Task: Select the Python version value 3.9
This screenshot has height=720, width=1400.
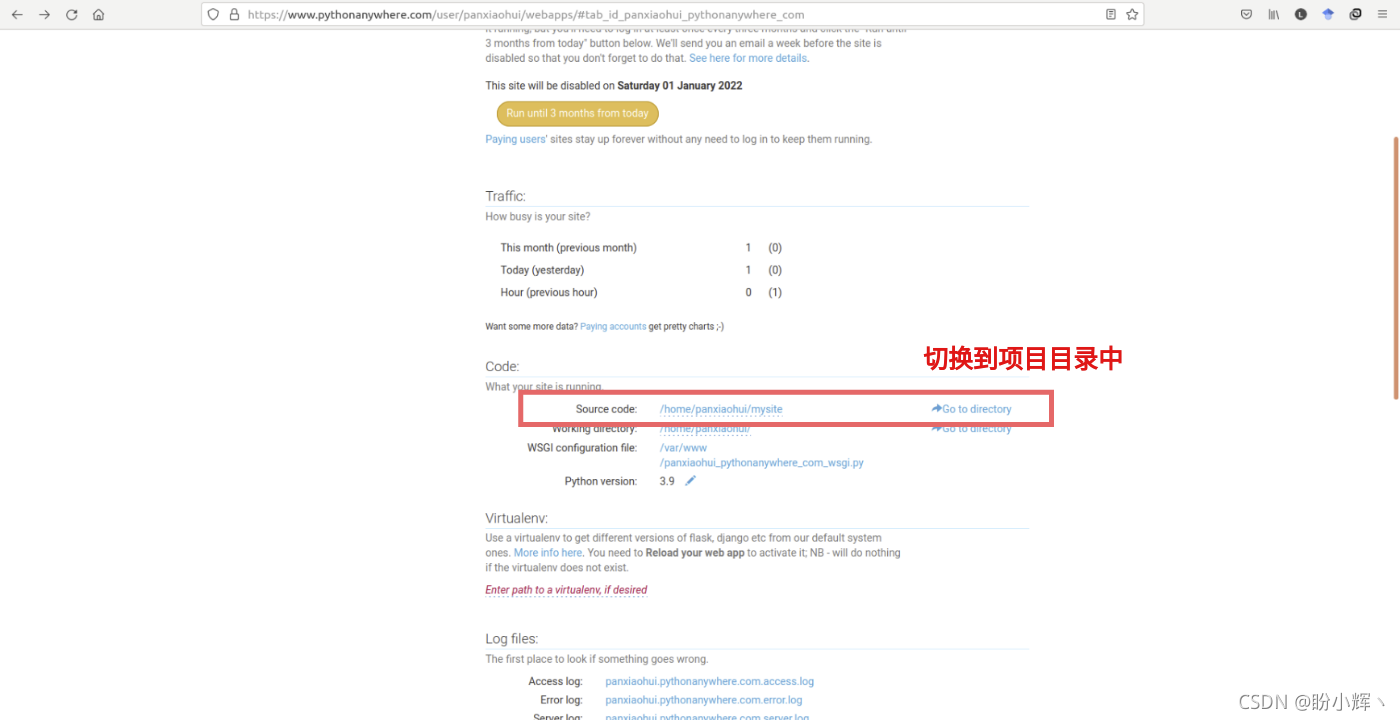Action: [667, 481]
